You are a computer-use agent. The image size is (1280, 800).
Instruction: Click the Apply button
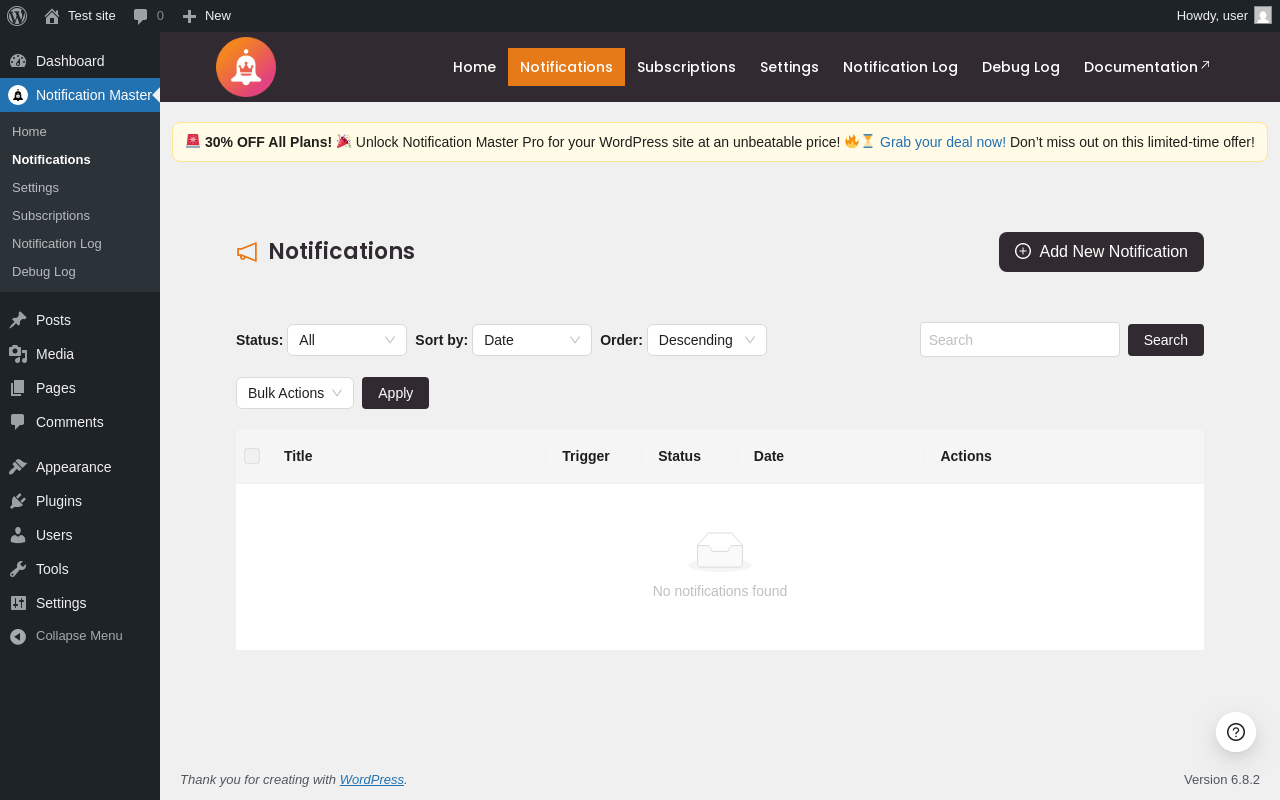pos(395,393)
